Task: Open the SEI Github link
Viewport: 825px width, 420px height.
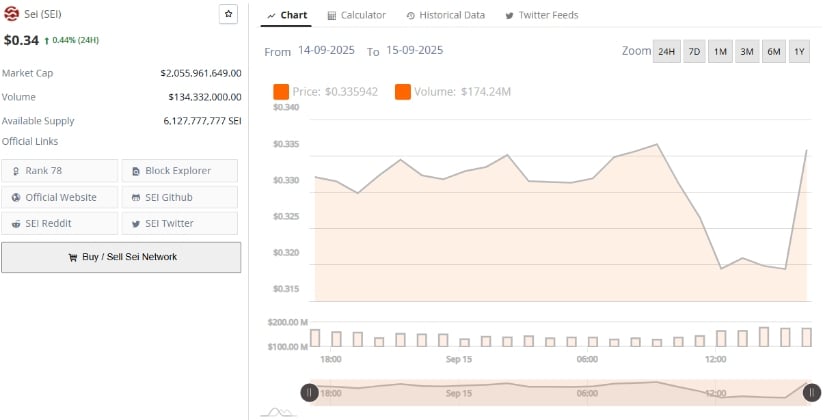Action: click(179, 197)
